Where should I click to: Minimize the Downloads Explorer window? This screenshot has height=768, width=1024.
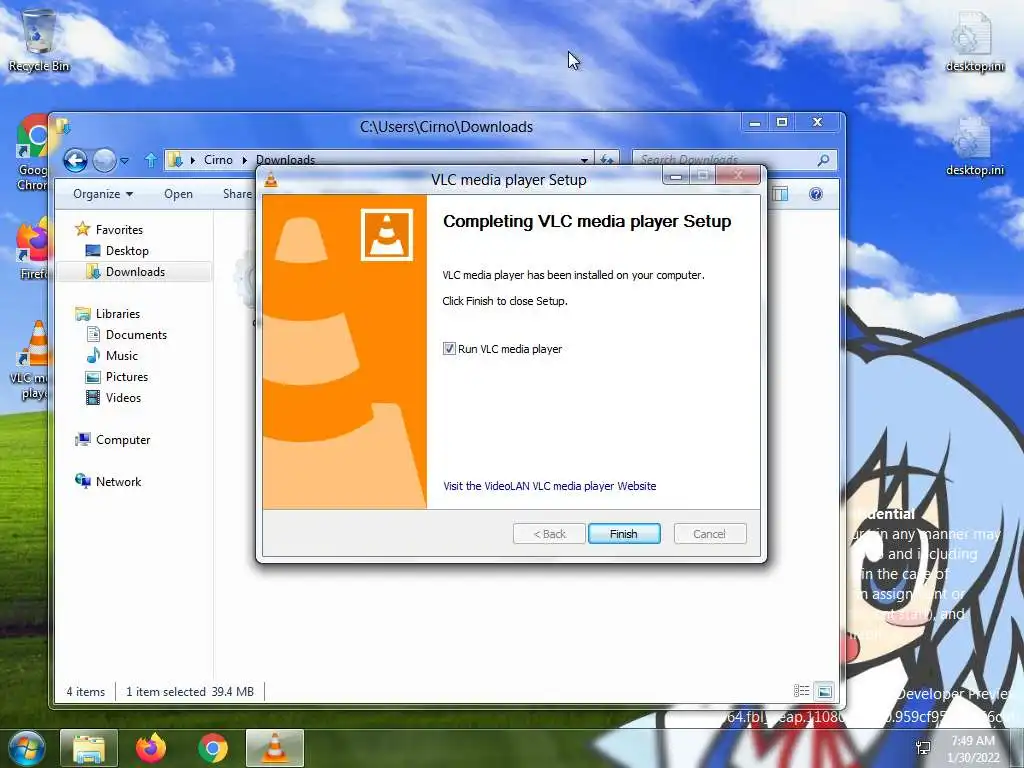[755, 122]
